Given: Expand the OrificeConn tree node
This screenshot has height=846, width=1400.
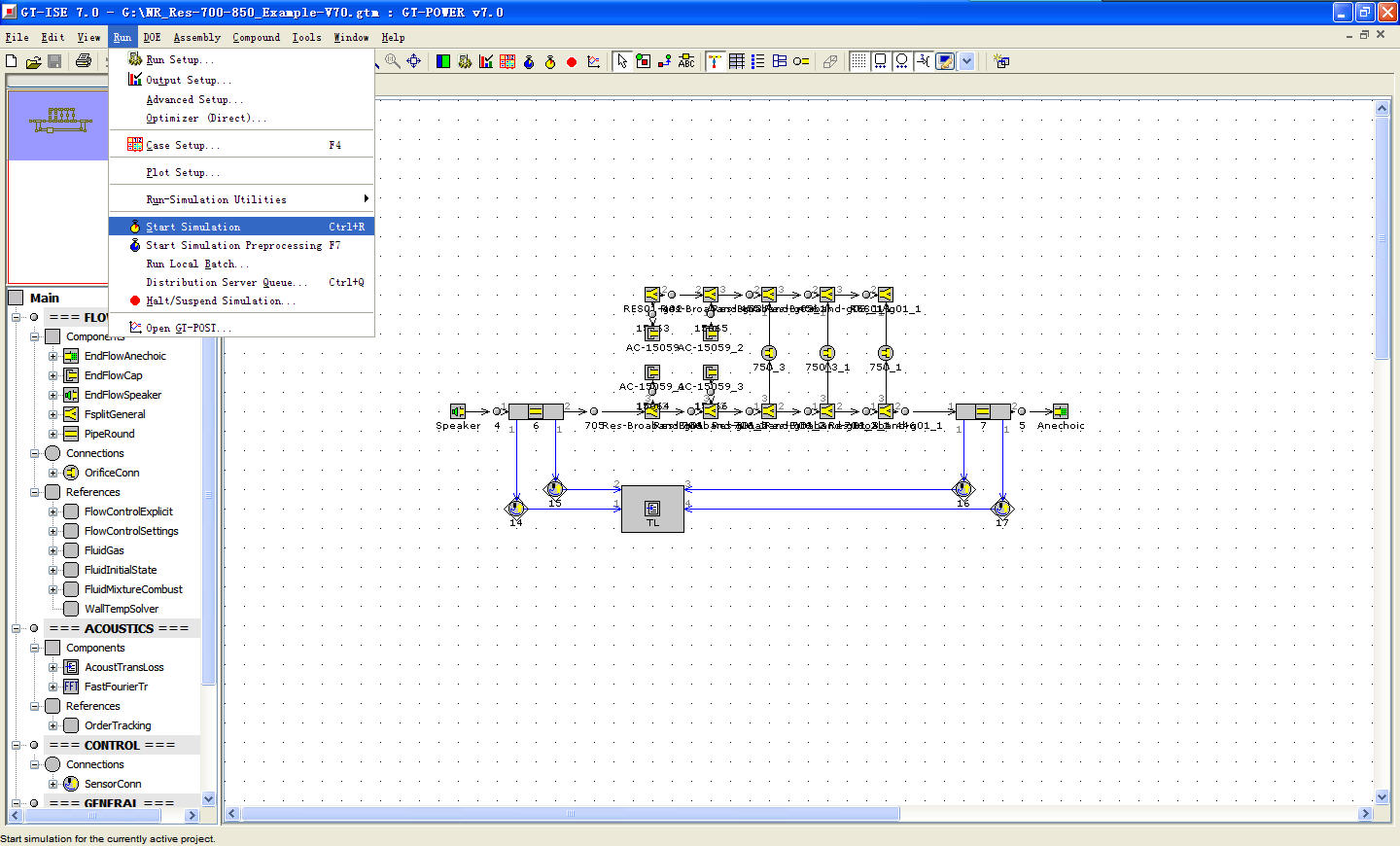Looking at the screenshot, I should pyautogui.click(x=52, y=473).
